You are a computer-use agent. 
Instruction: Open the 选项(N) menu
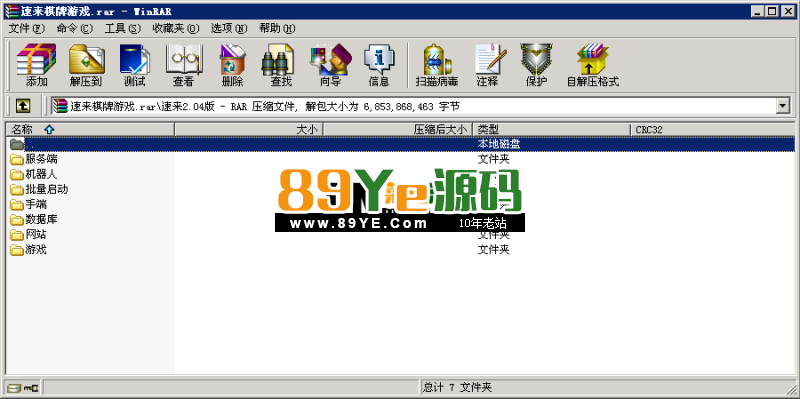tap(229, 29)
